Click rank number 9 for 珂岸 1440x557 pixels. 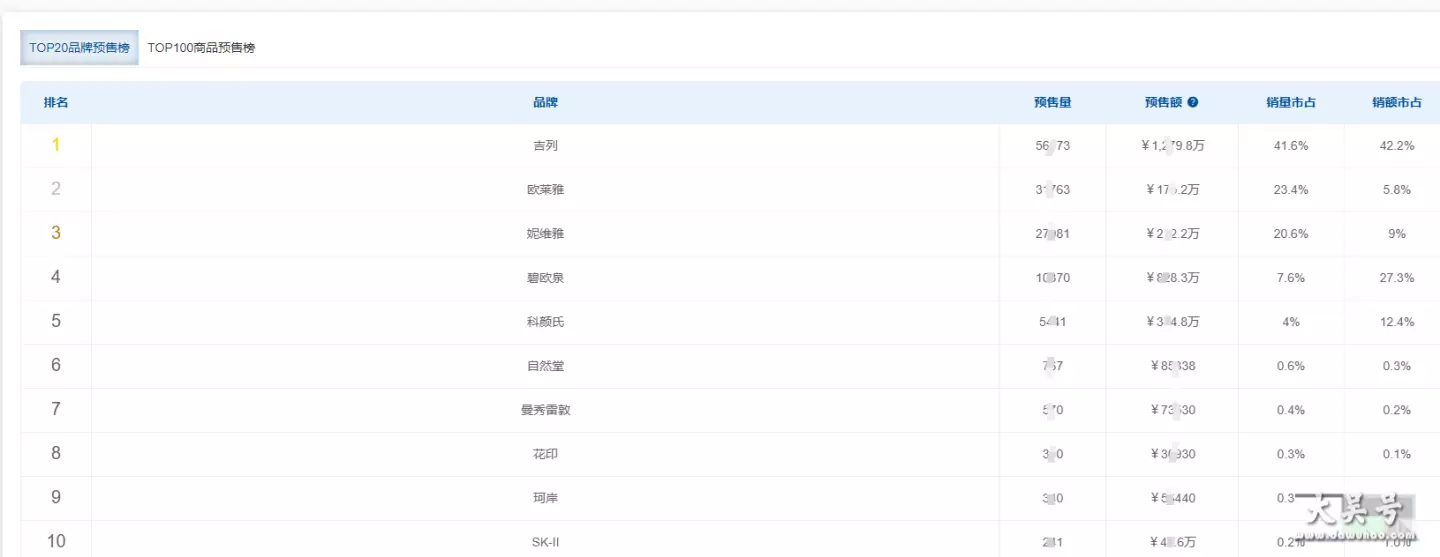coord(56,497)
